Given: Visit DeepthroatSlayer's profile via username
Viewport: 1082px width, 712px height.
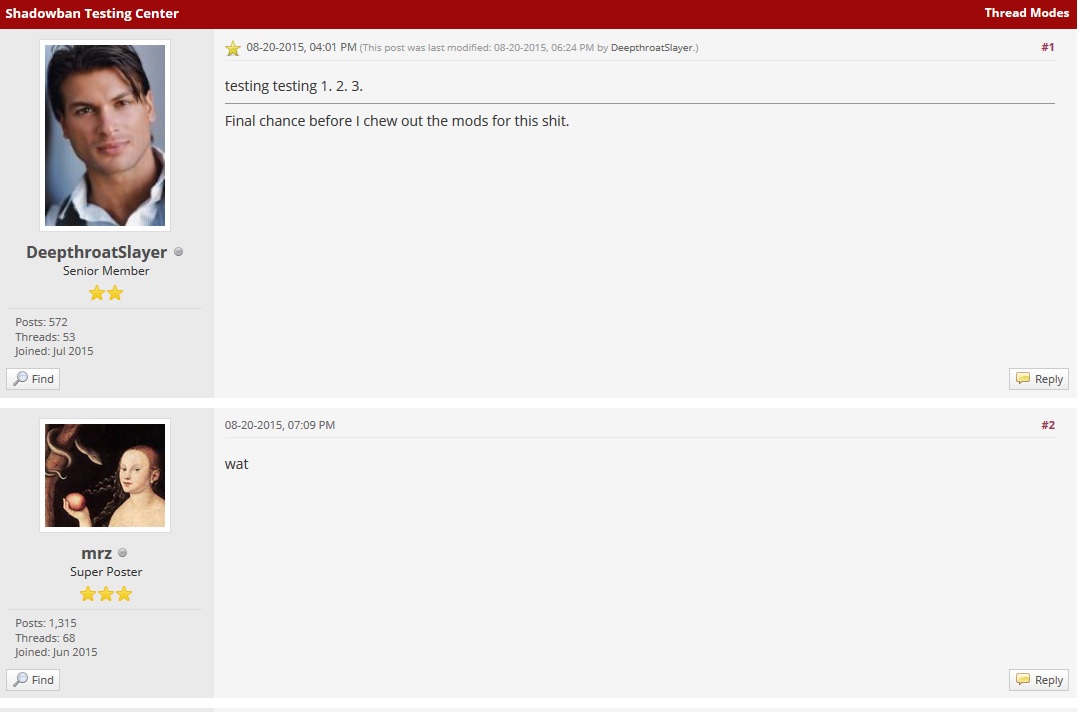Looking at the screenshot, I should pyautogui.click(x=97, y=252).
